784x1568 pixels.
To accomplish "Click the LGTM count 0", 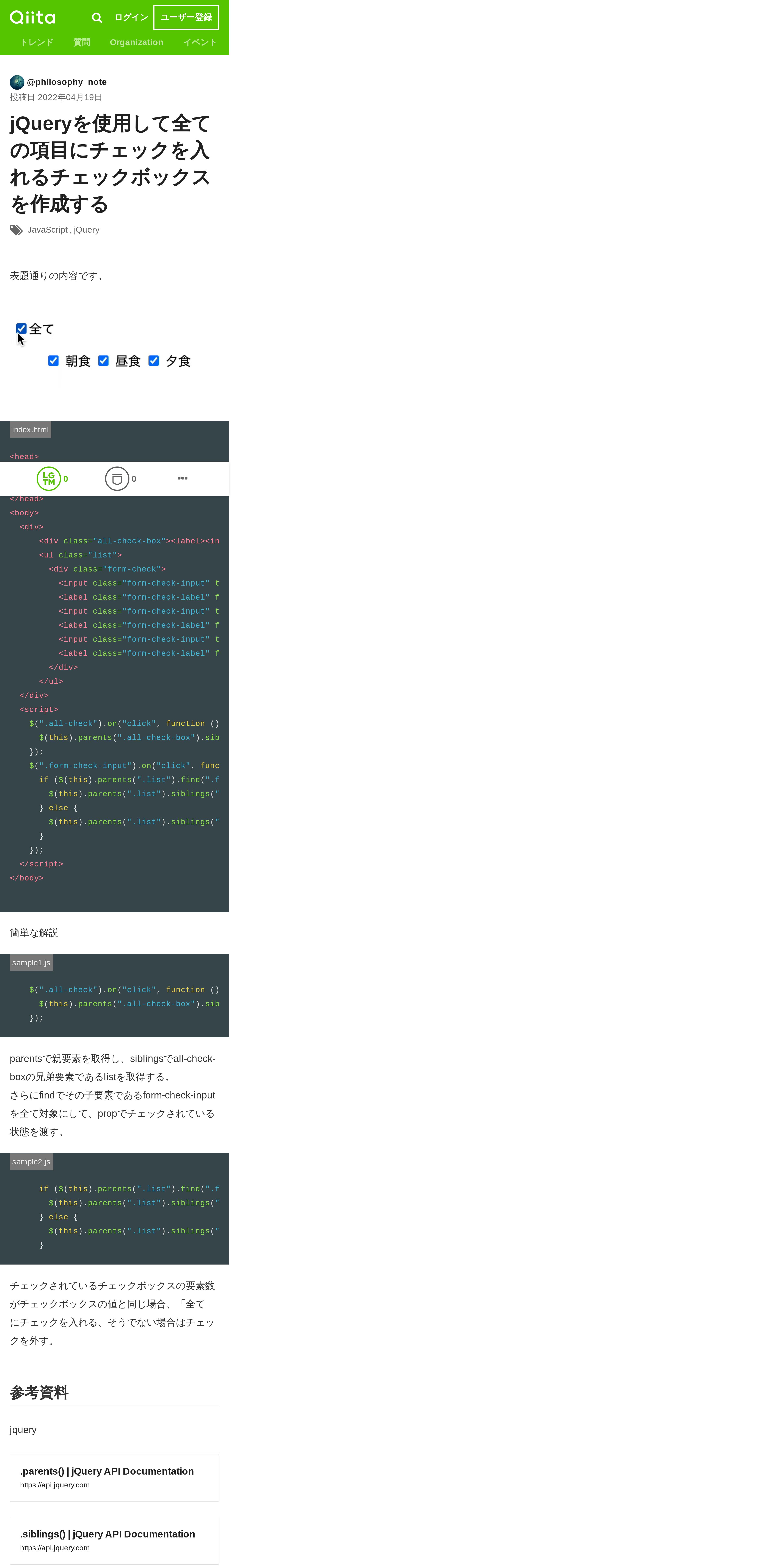I will tap(66, 479).
